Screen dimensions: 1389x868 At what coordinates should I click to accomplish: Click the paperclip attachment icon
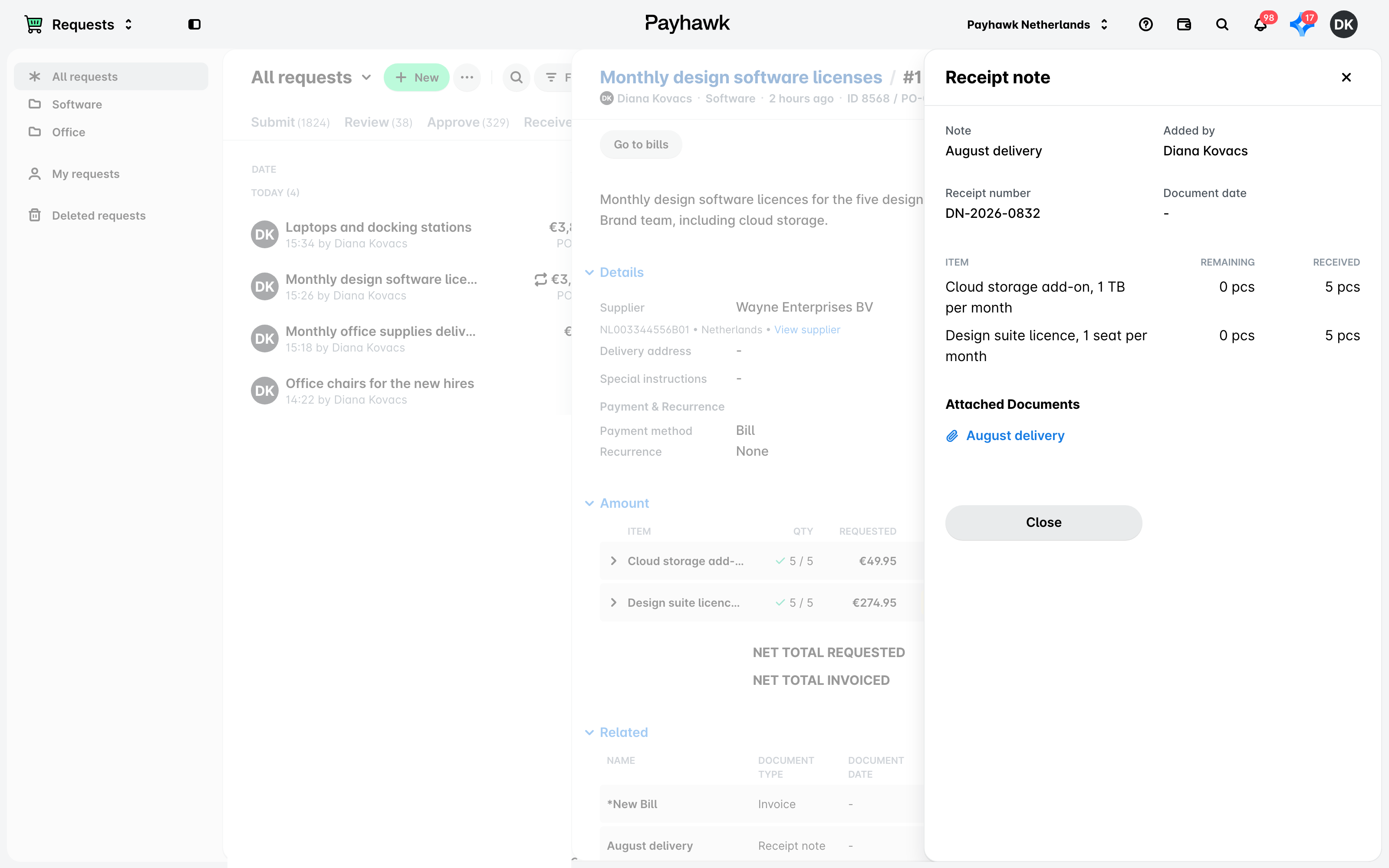pyautogui.click(x=951, y=436)
